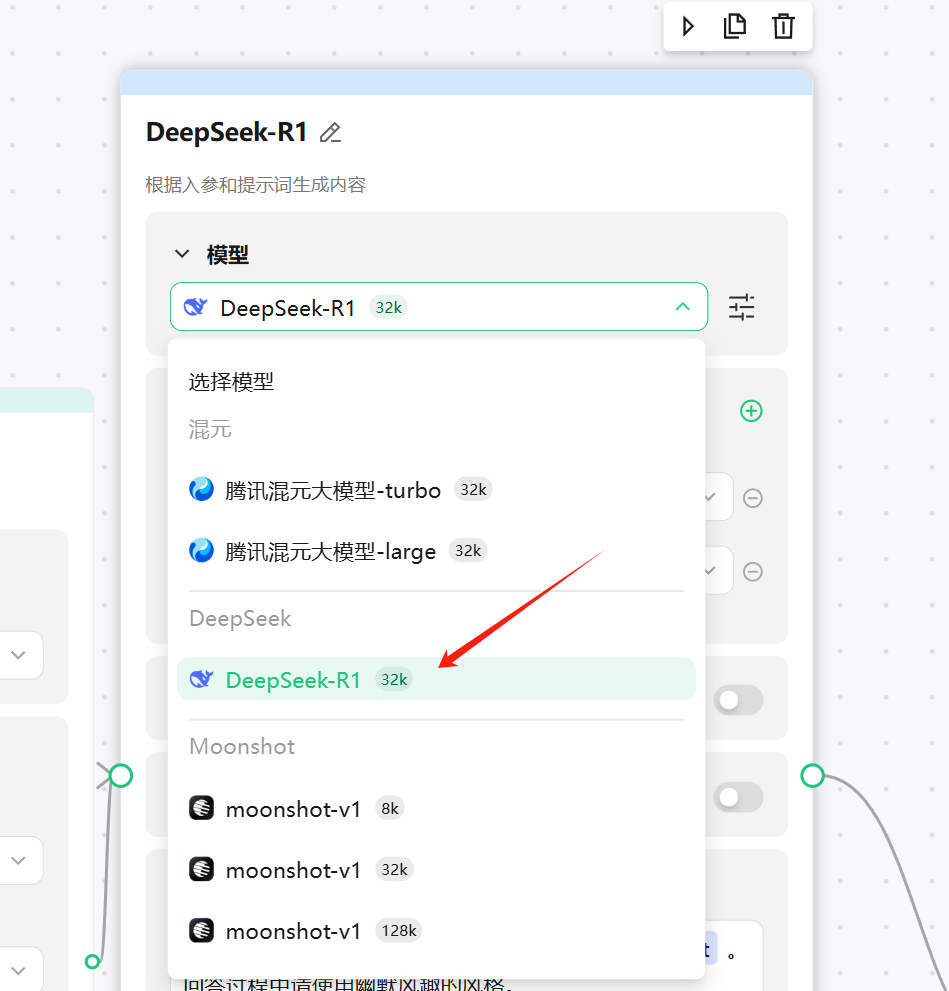Click the small green port at lower left
This screenshot has height=991, width=949.
92,961
